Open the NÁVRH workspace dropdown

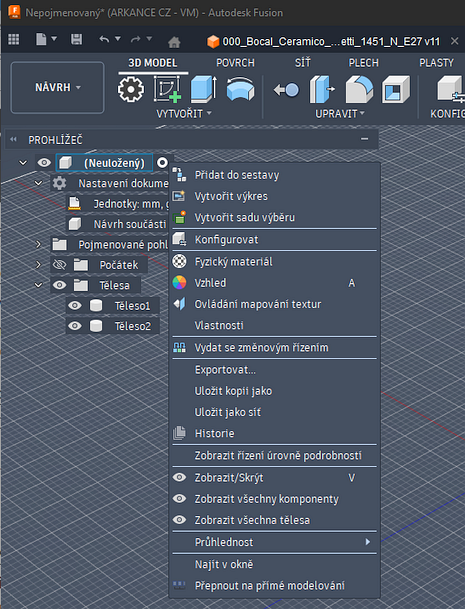tap(57, 87)
